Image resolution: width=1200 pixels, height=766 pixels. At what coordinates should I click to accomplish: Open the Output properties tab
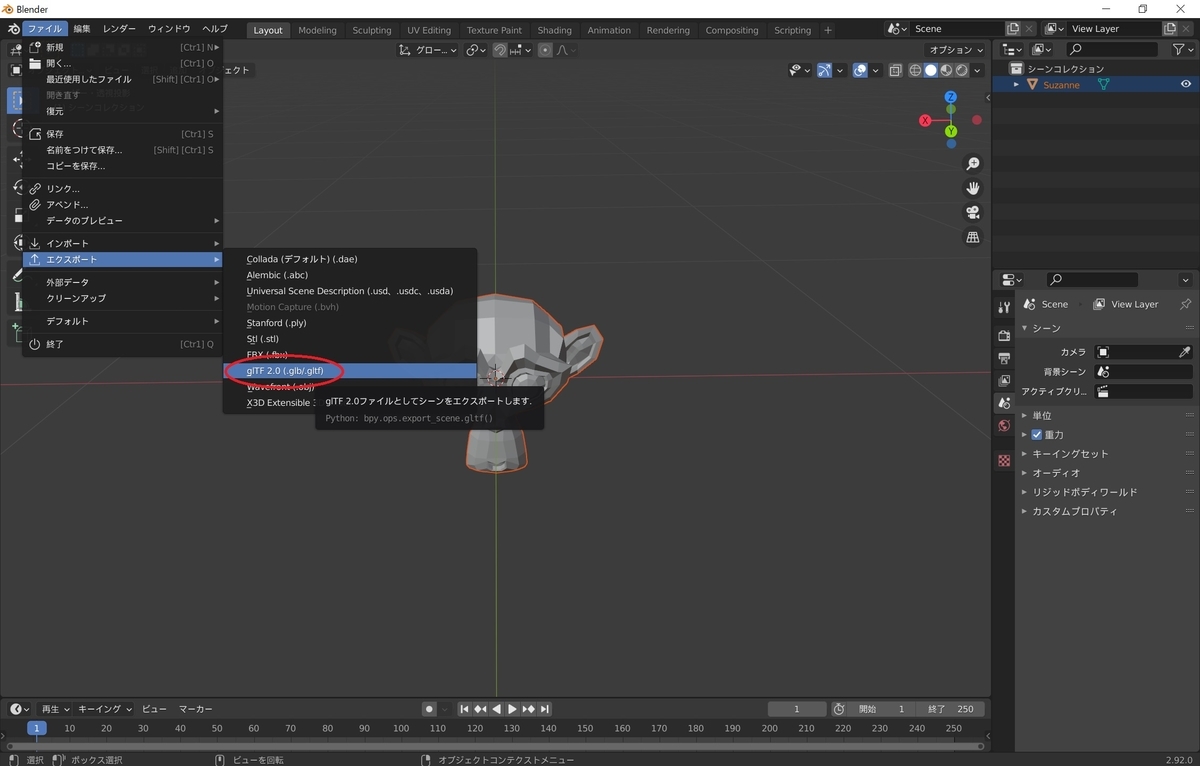pos(1005,358)
